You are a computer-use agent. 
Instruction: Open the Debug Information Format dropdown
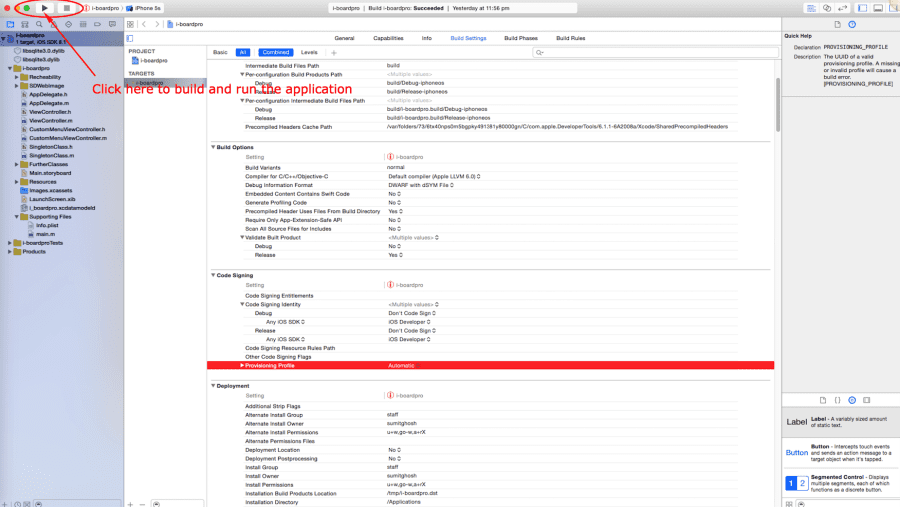click(x=421, y=185)
